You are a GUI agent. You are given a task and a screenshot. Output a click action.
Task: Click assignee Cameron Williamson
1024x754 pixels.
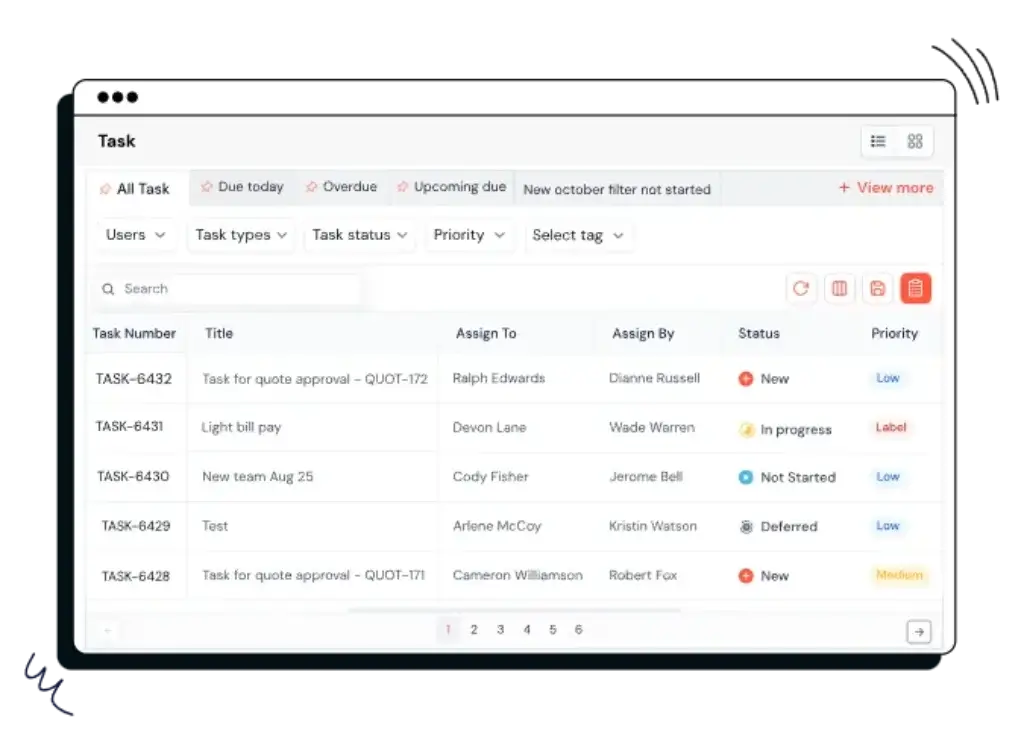[x=517, y=575]
